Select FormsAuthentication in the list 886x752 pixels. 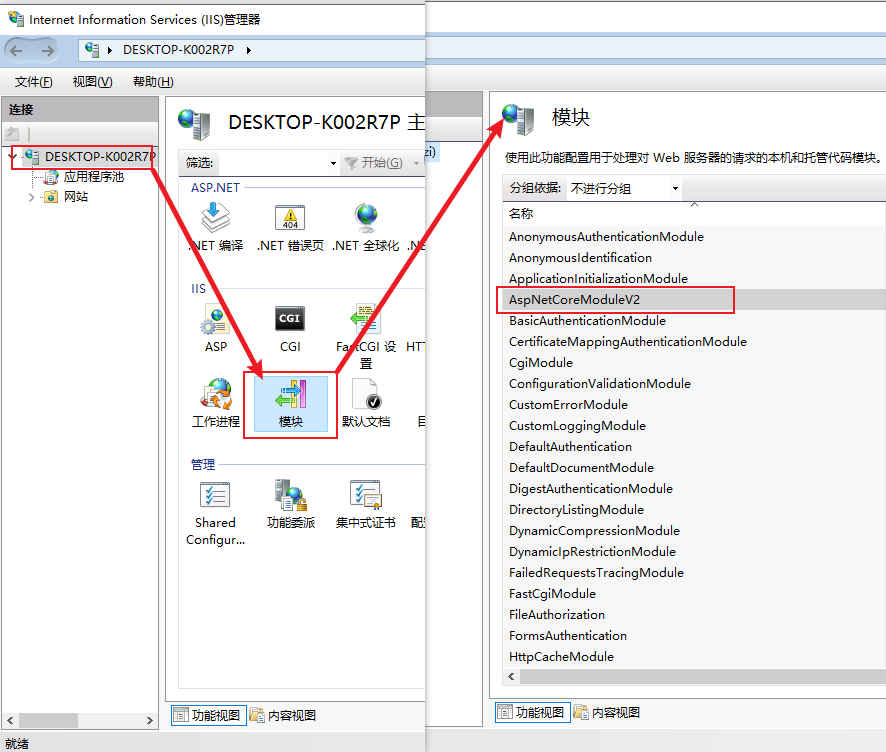[x=567, y=636]
